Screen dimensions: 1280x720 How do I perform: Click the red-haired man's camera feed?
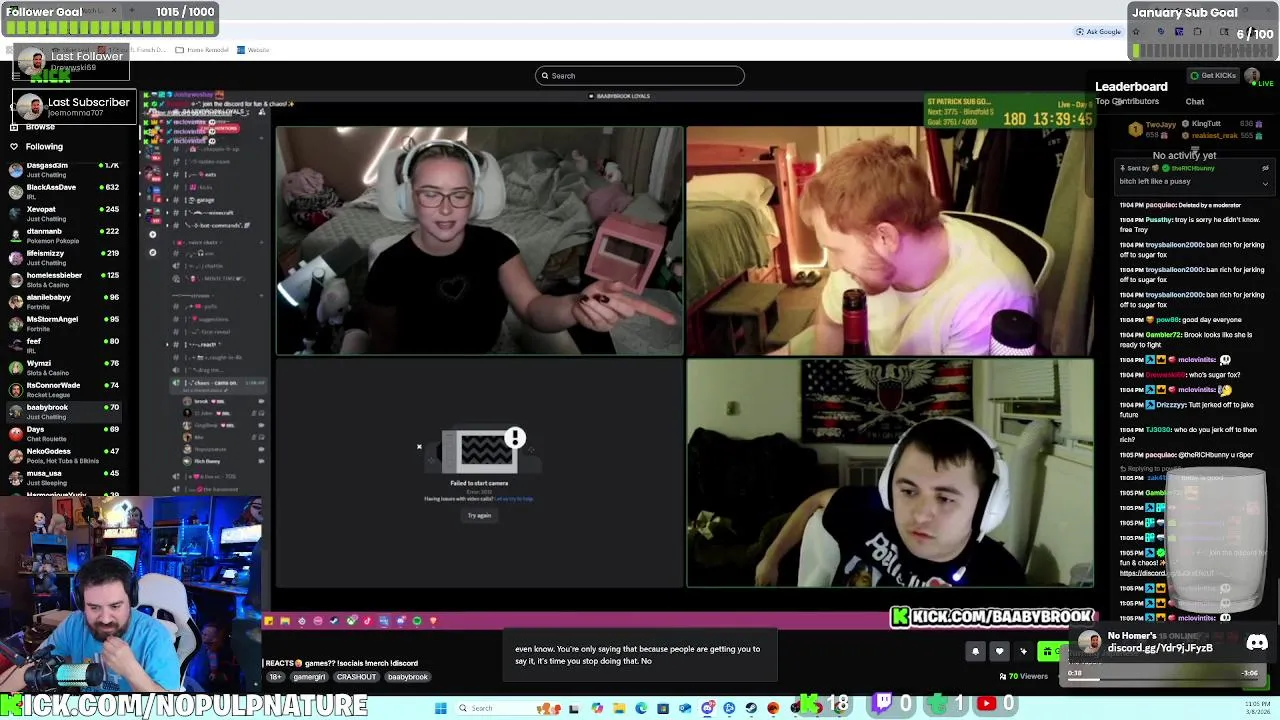pyautogui.click(x=890, y=240)
